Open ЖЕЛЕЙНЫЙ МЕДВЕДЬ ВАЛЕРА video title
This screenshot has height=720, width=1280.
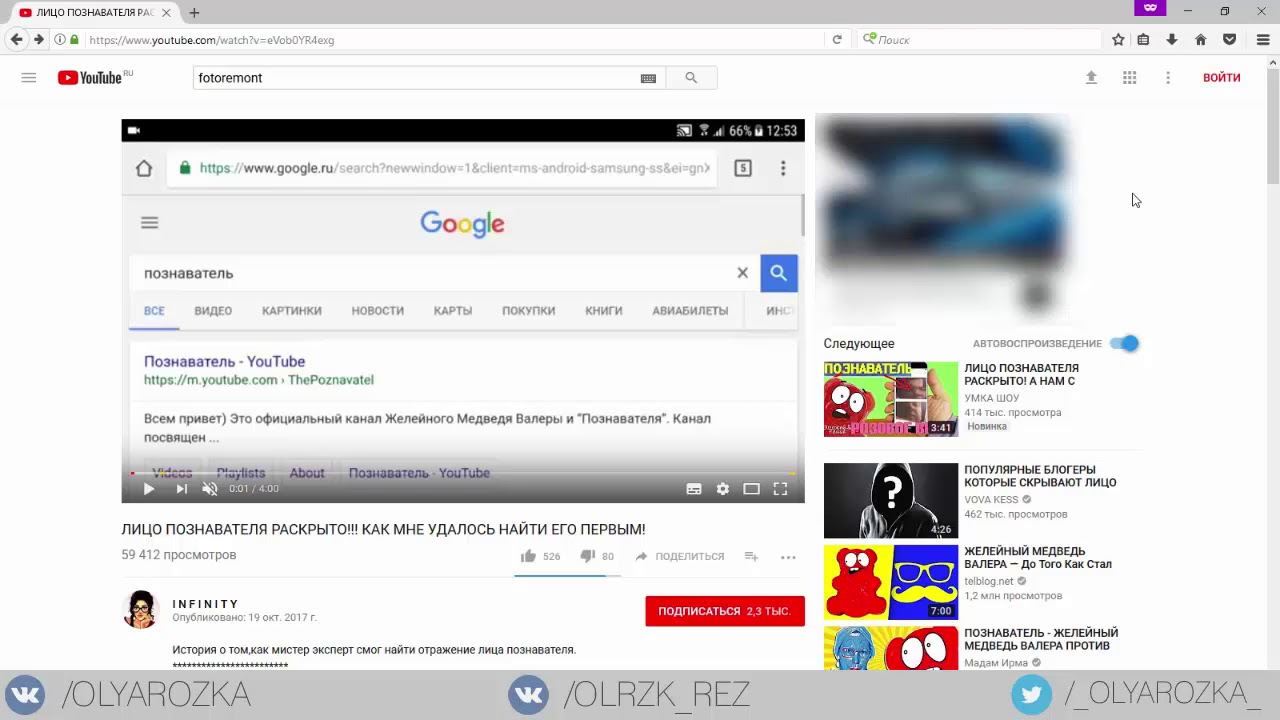[x=1038, y=557]
